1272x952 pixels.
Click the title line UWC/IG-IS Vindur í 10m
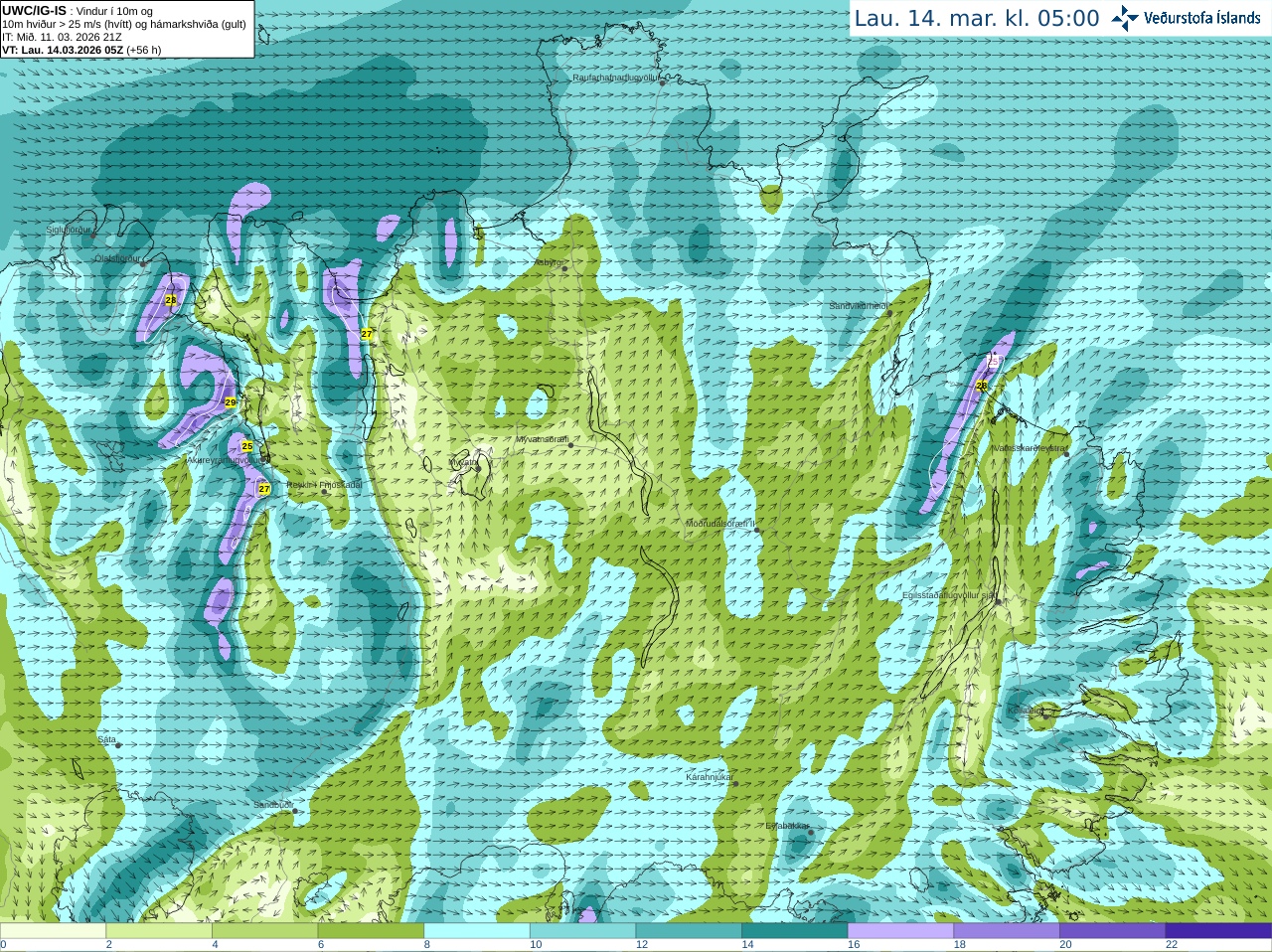click(x=78, y=11)
